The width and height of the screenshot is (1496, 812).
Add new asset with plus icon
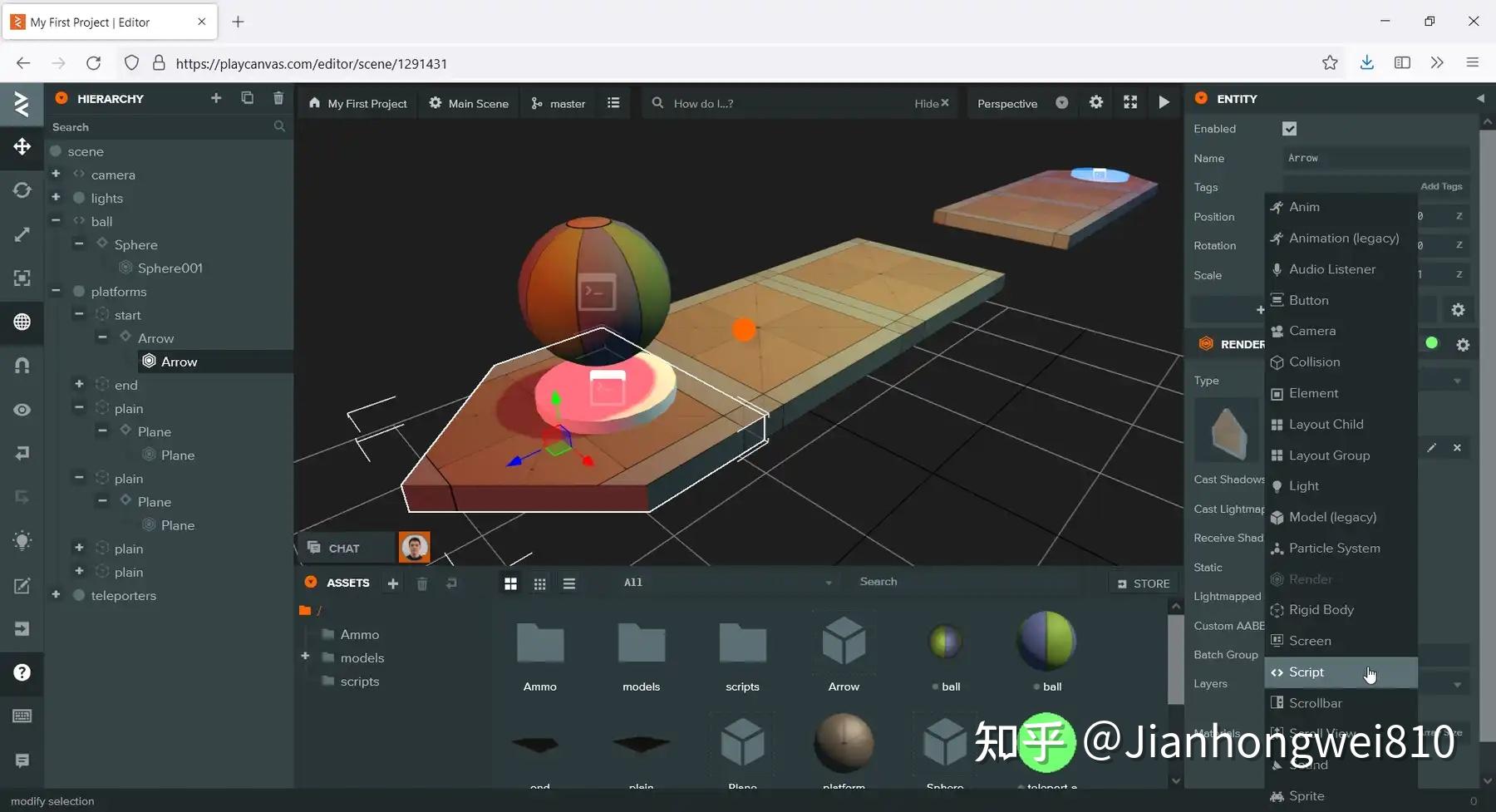(393, 583)
